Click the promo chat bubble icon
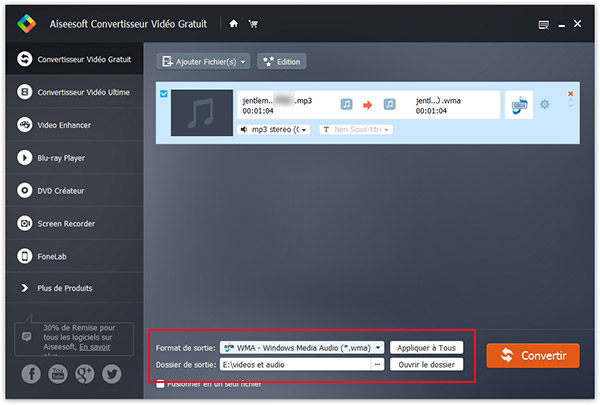Screen dimensions: 600x405 tap(26, 336)
